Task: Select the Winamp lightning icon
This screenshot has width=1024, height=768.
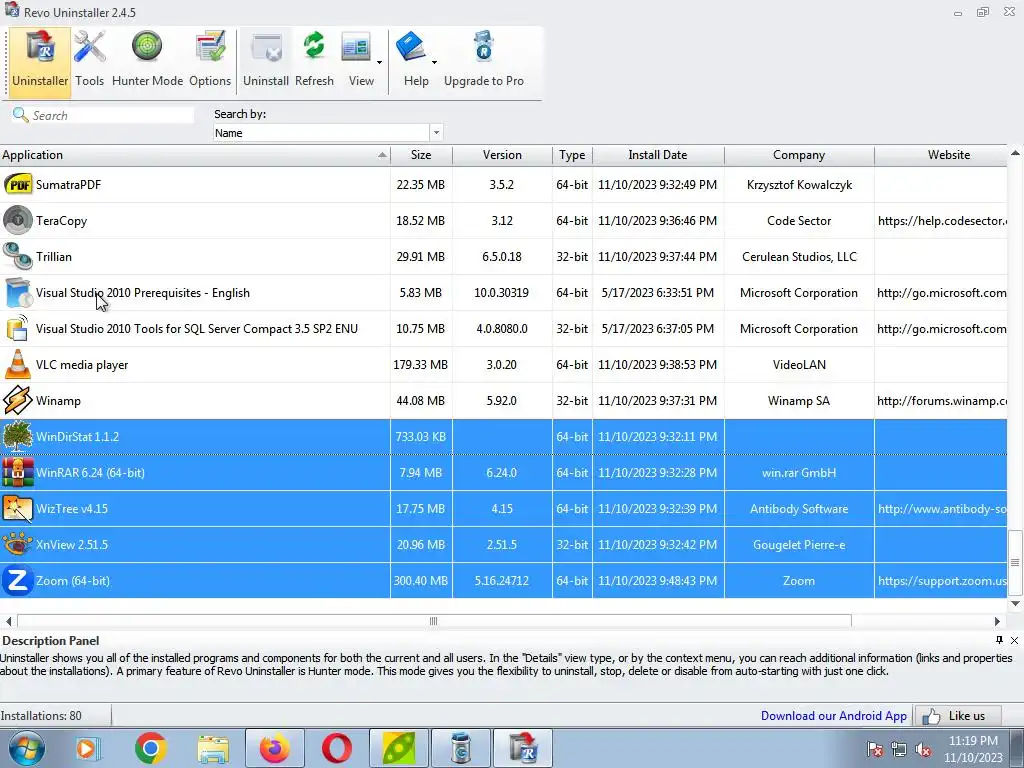Action: (x=18, y=400)
